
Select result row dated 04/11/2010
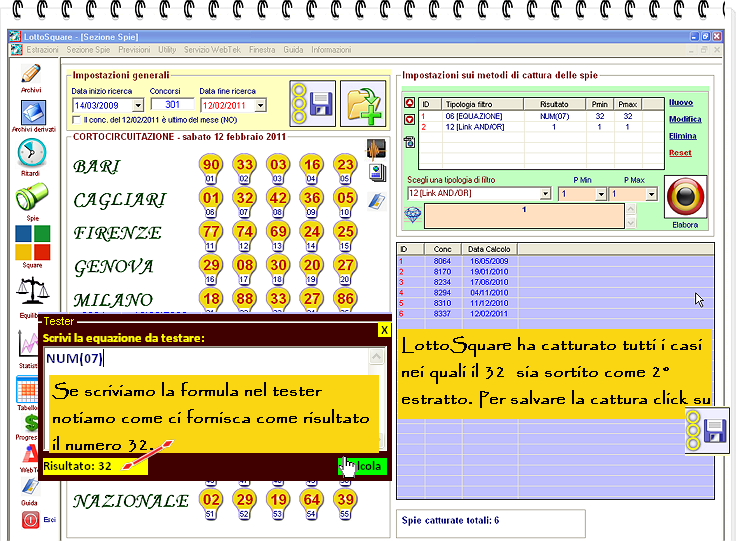tap(556, 292)
